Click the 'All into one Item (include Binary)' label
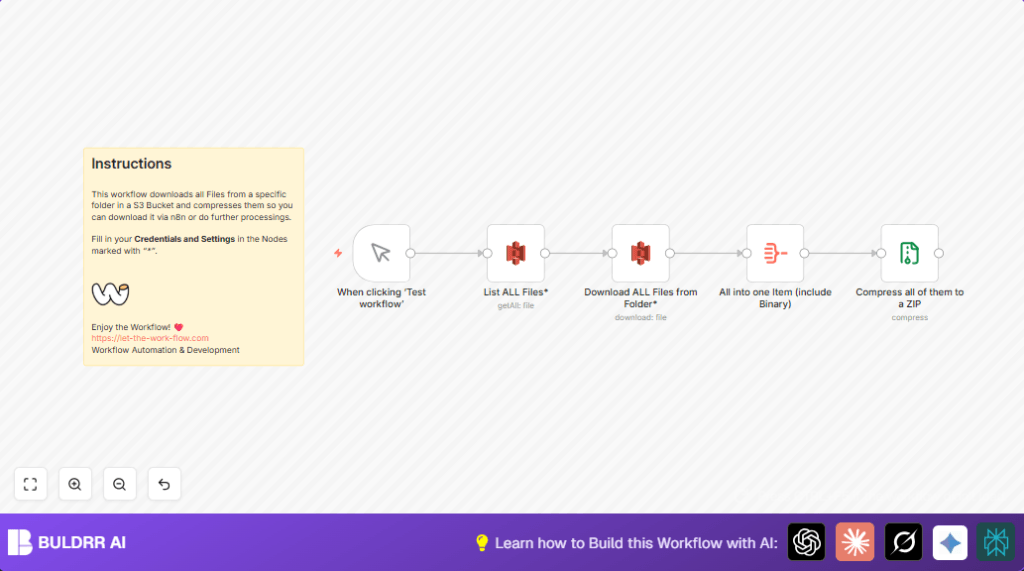Screen dimensions: 1024x571 [775, 298]
